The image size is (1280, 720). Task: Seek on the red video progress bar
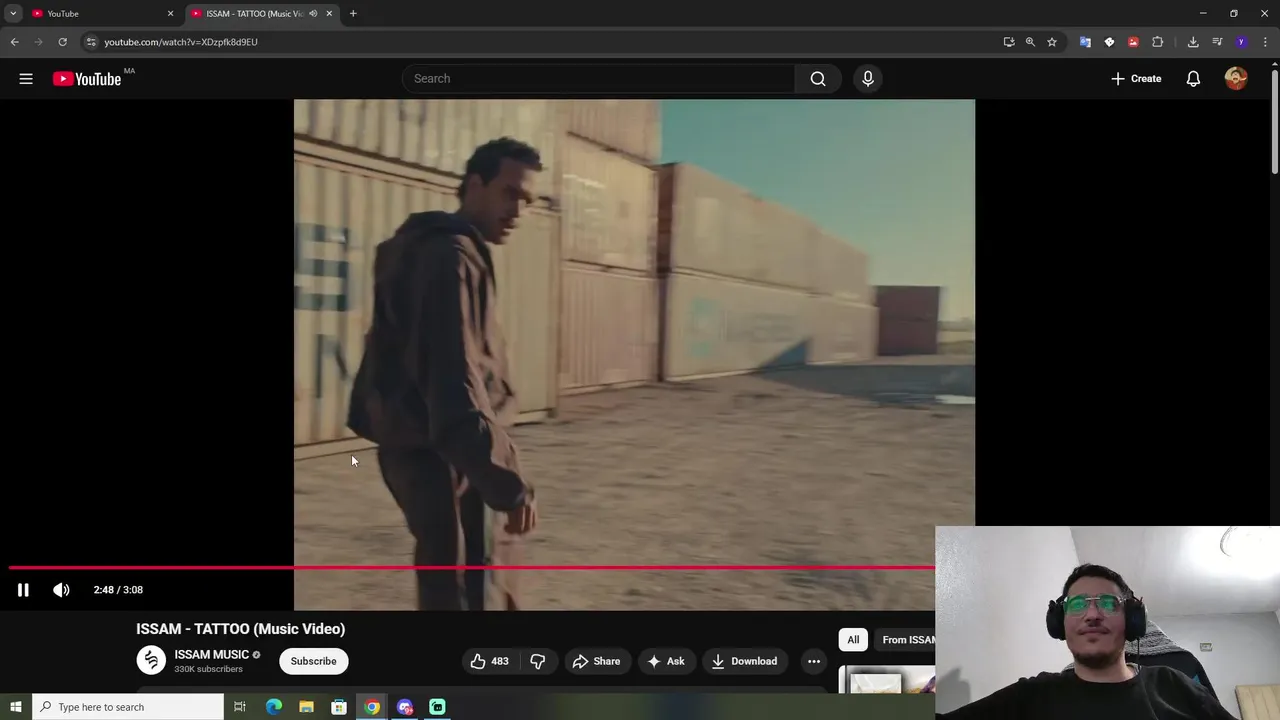click(472, 568)
